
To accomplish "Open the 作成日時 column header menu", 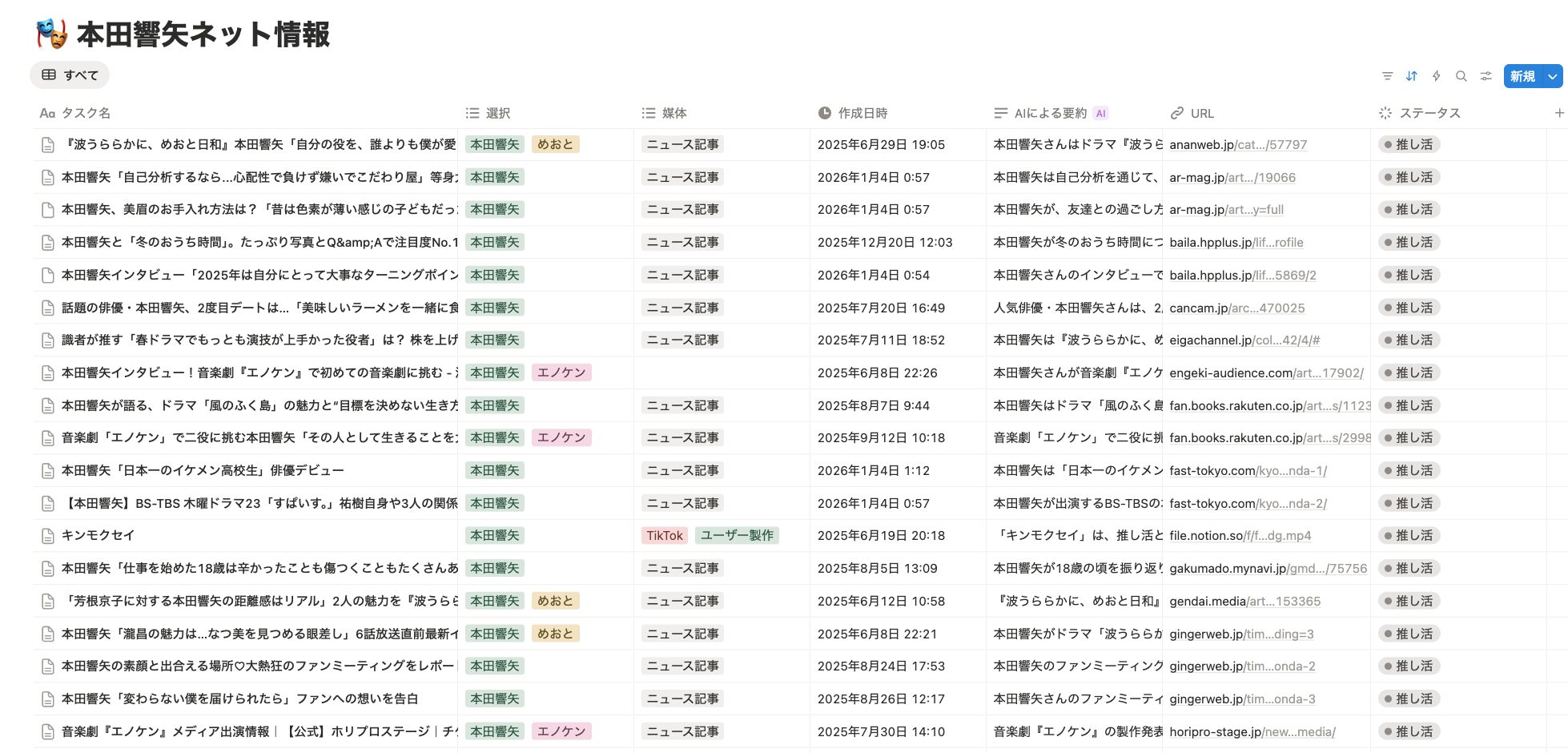I will click(x=862, y=113).
